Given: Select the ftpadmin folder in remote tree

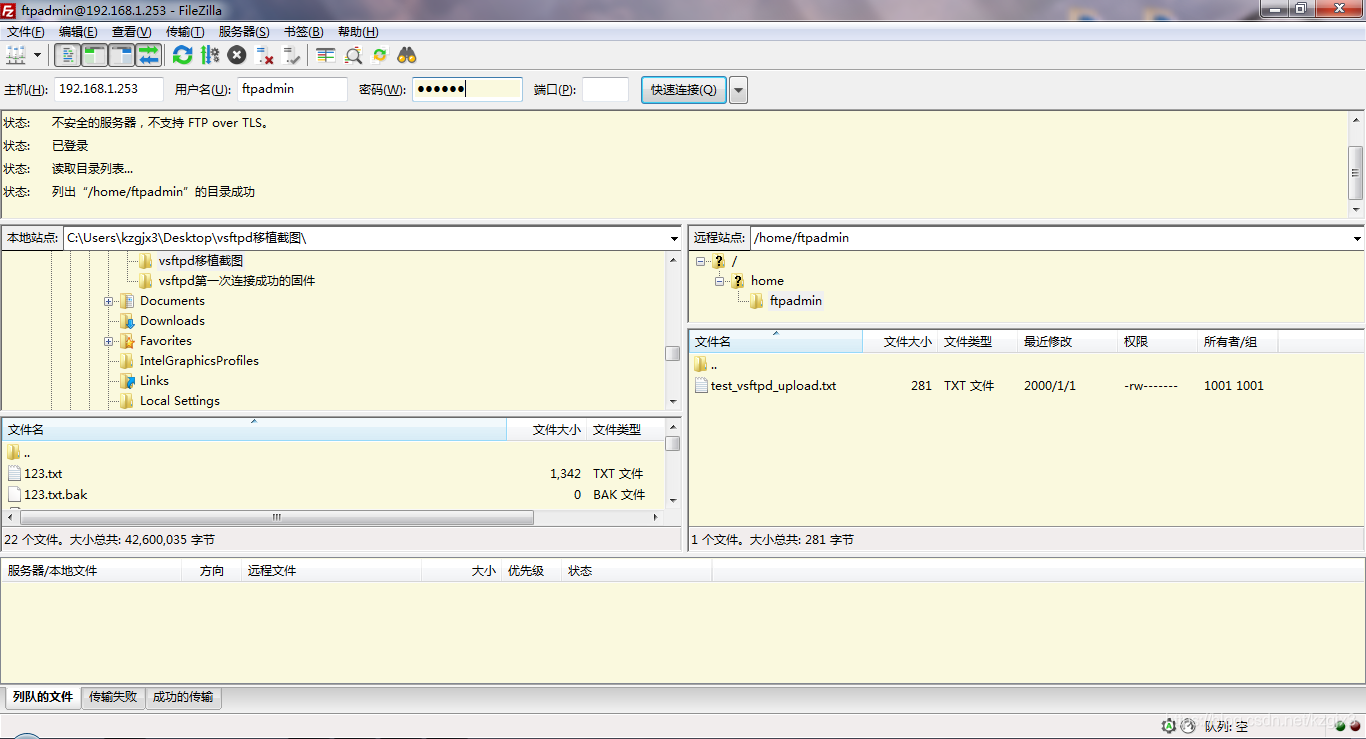Looking at the screenshot, I should click(796, 301).
